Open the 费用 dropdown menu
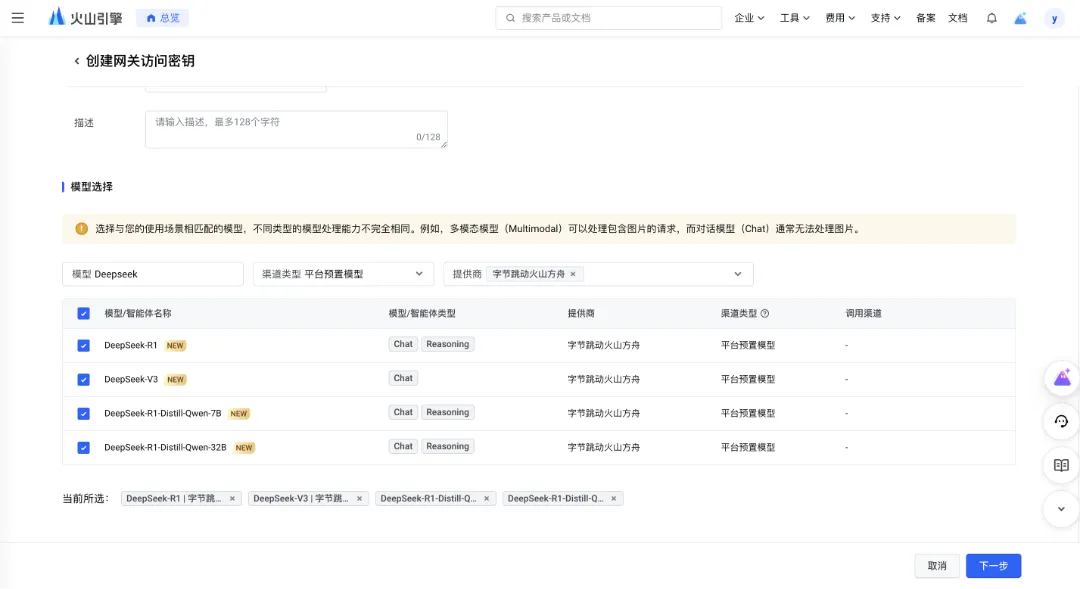Viewport: 1080px width, 589px height. [x=840, y=18]
